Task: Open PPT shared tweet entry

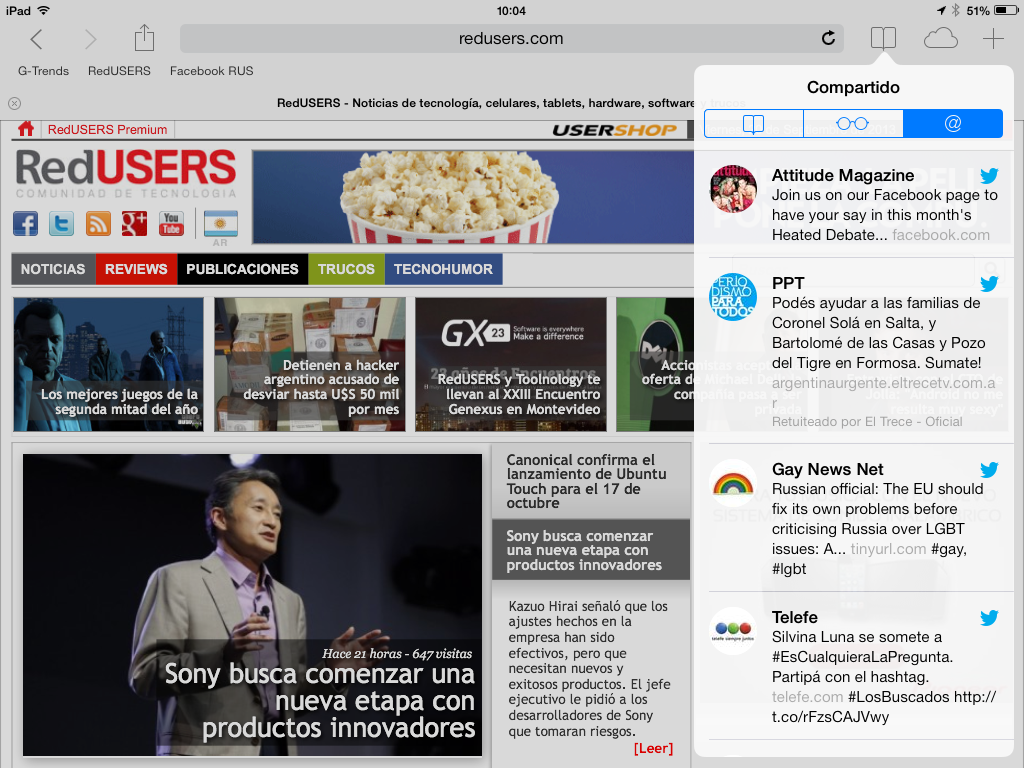Action: [x=854, y=351]
